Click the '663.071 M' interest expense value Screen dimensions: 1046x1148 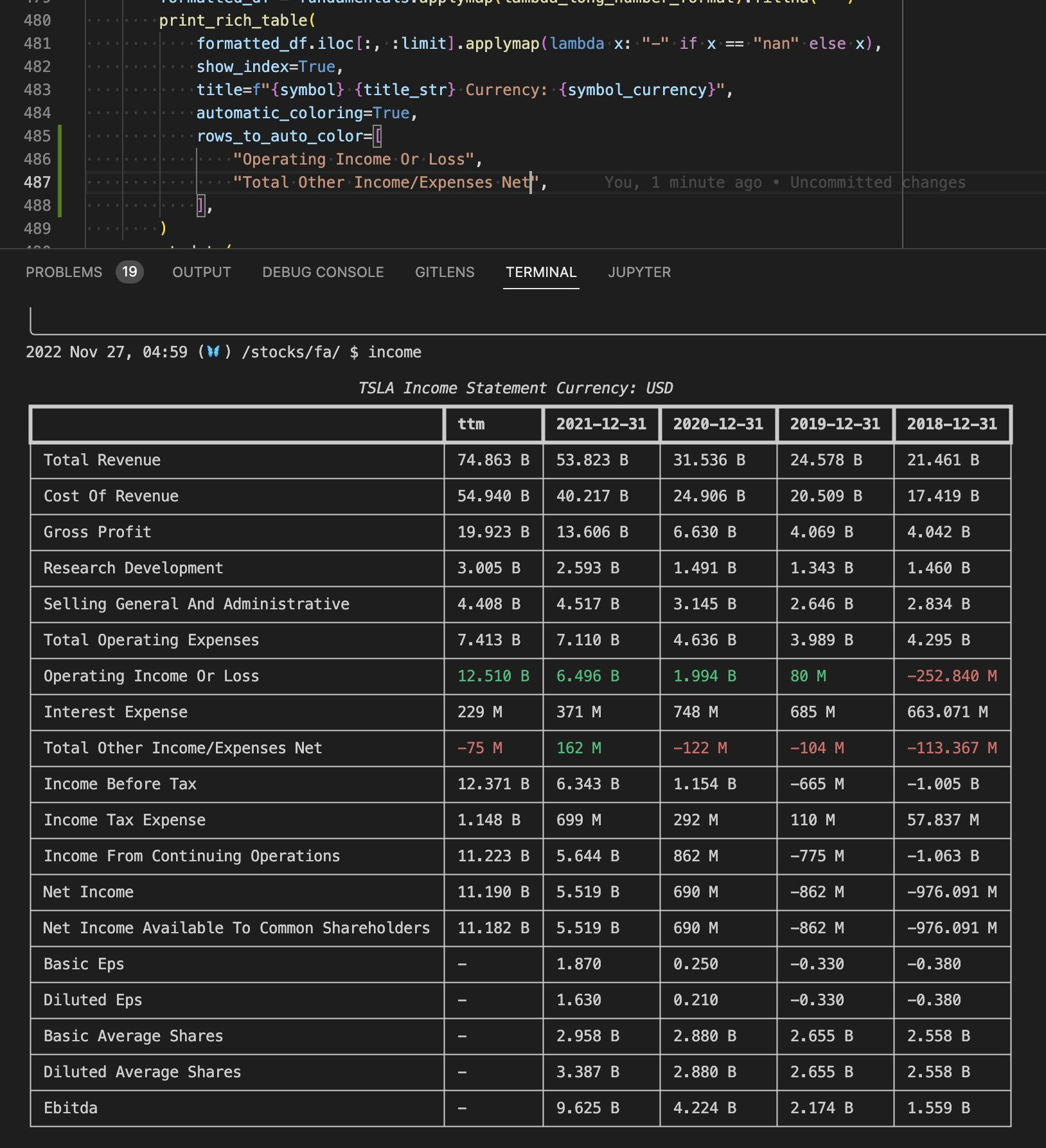(x=948, y=712)
